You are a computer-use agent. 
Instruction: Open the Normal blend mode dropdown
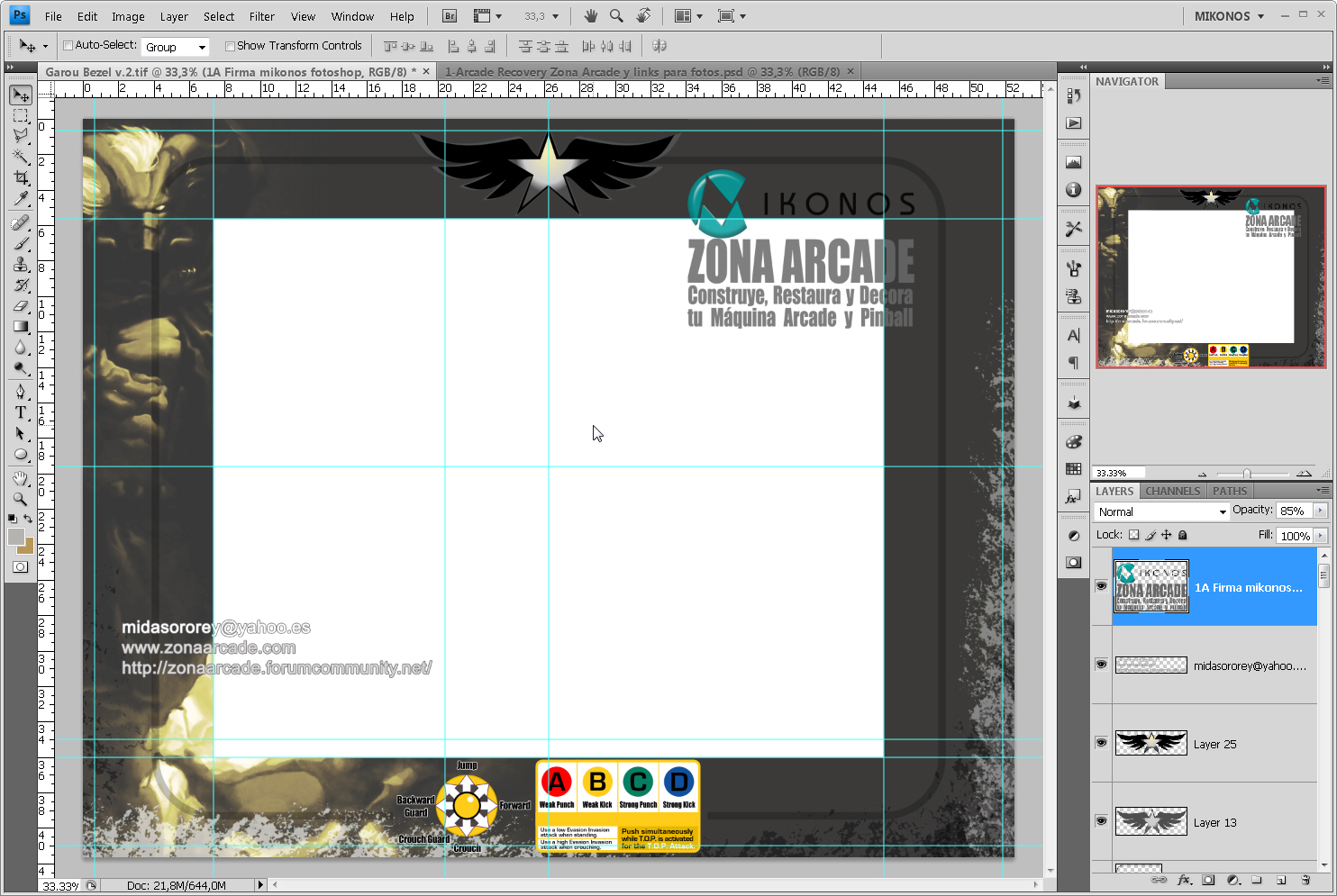[1161, 511]
